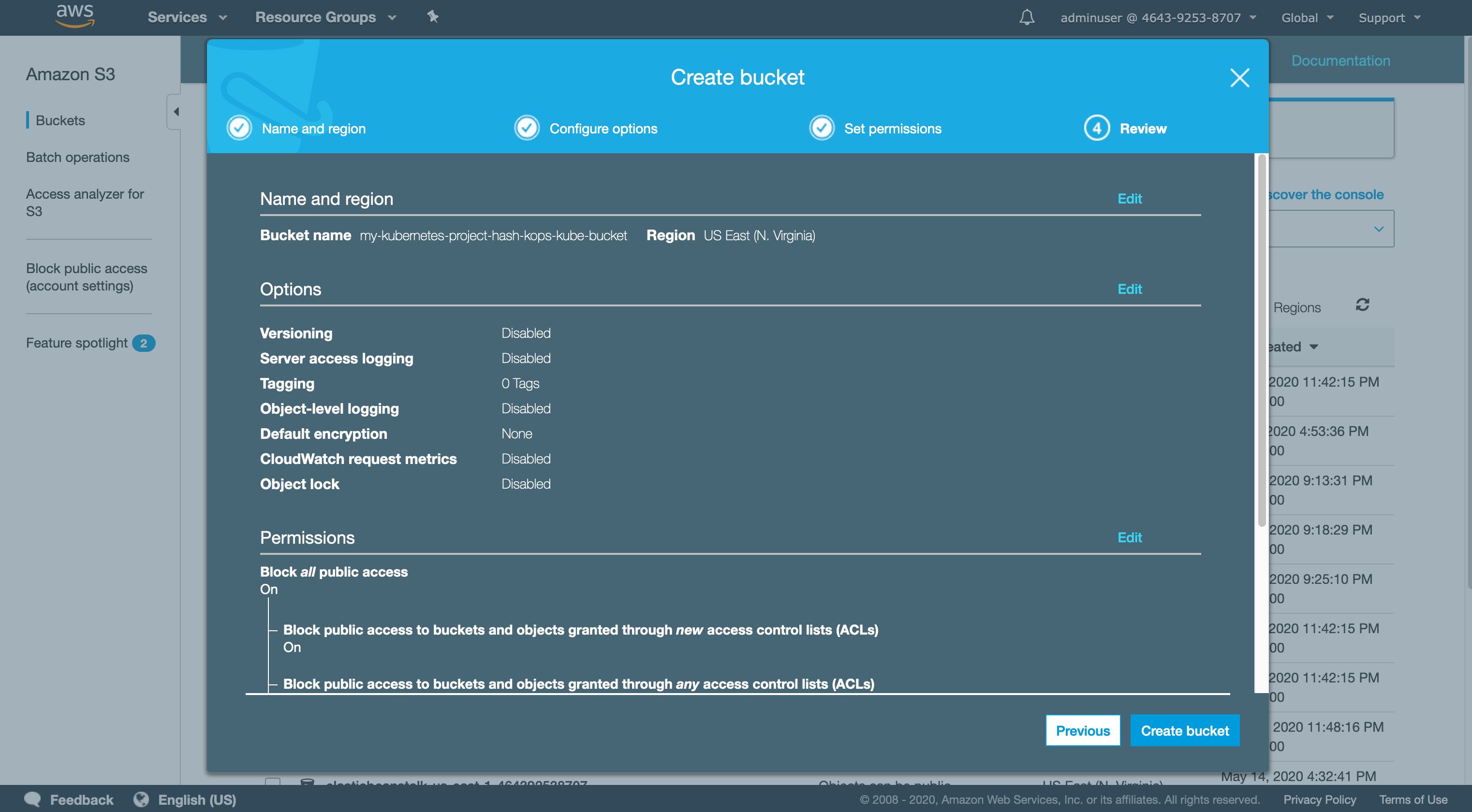The height and width of the screenshot is (812, 1472).
Task: Open the notifications bell
Action: 1027,17
